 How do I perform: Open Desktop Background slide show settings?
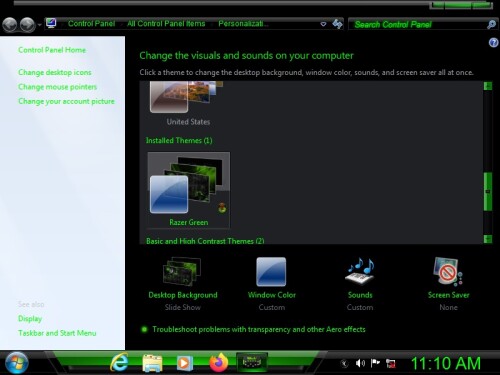[183, 284]
